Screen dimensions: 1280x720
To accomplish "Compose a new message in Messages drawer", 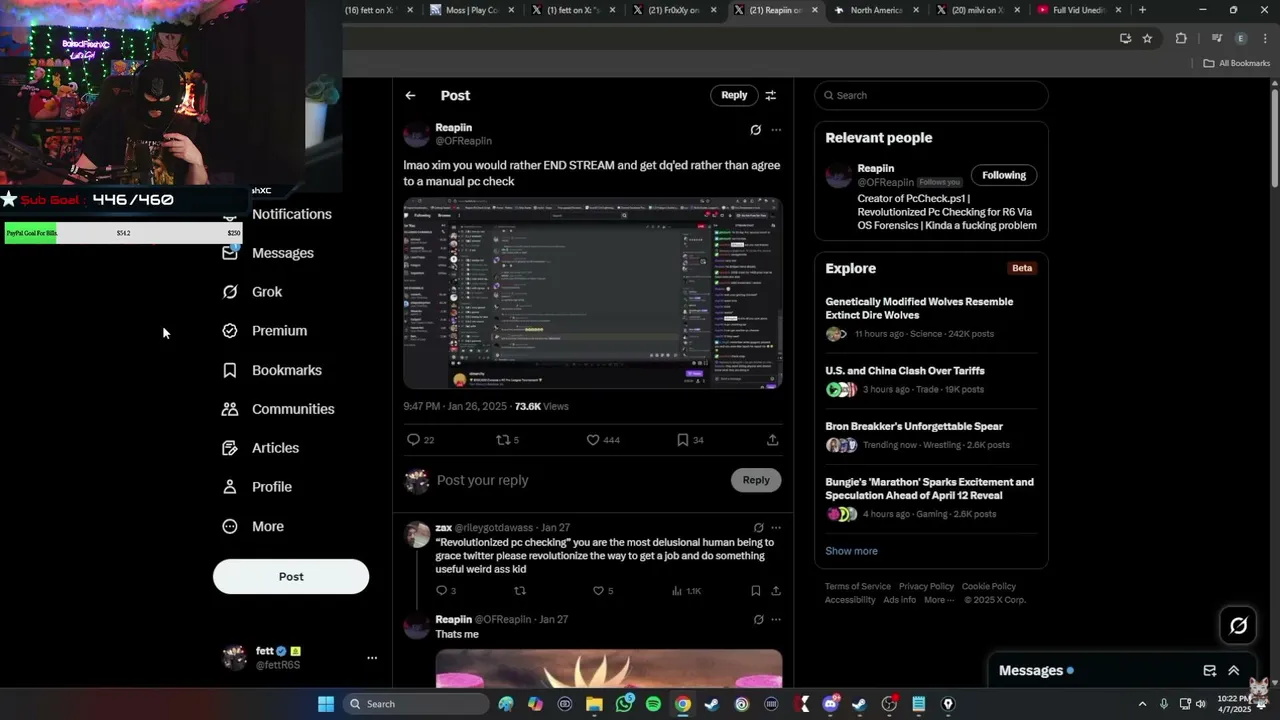I will [1210, 671].
